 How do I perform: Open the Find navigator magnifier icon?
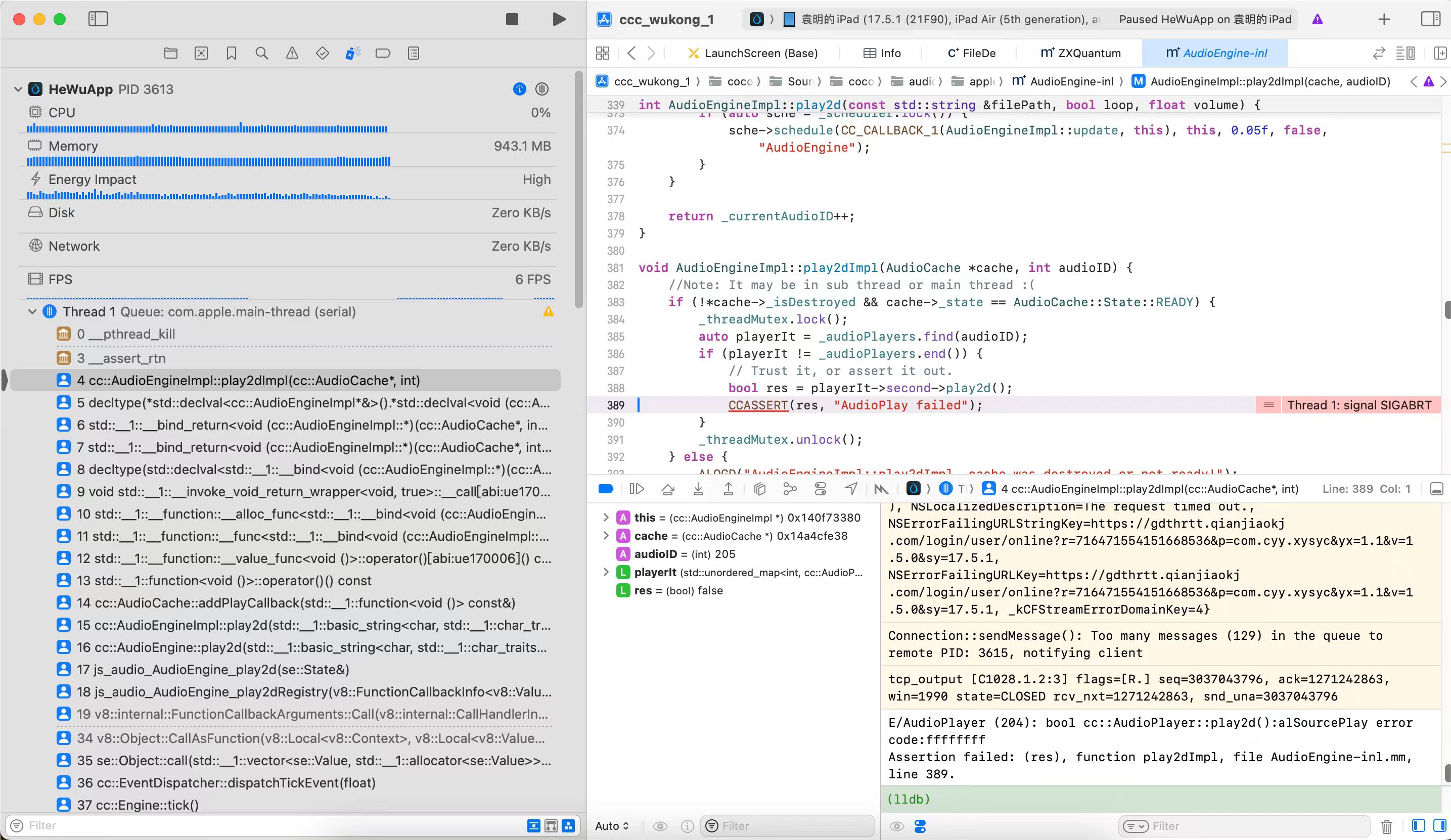(261, 54)
